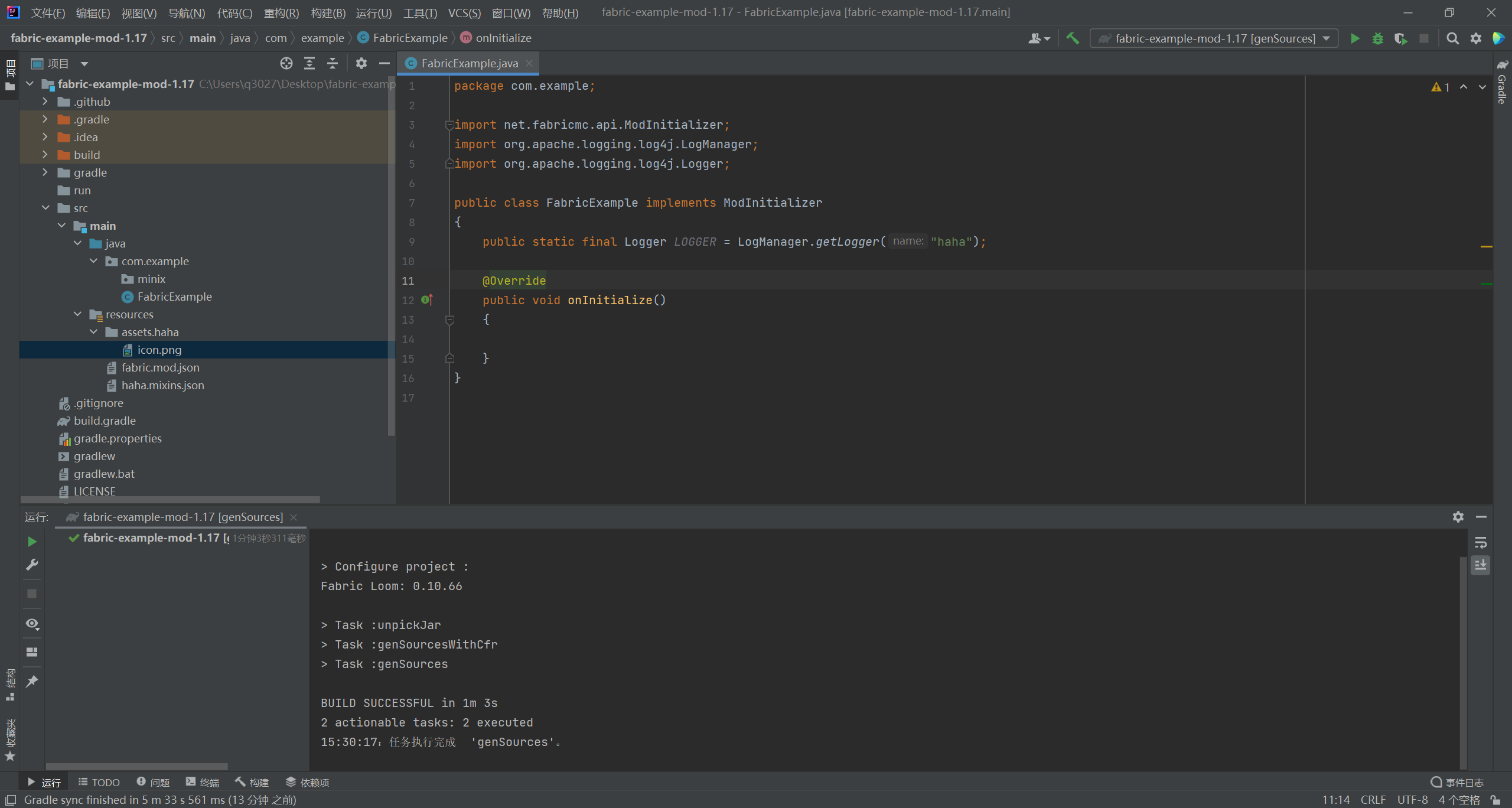Click the Debug bug icon
The width and height of the screenshot is (1512, 808).
point(1377,38)
